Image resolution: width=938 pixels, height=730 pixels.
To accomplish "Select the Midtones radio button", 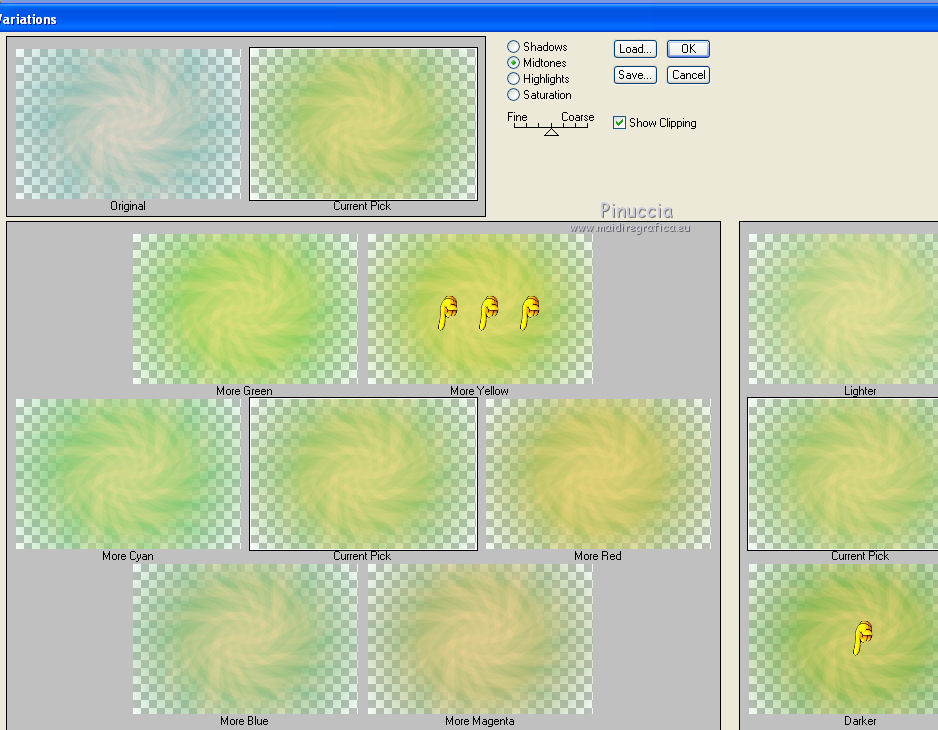I will (x=513, y=63).
